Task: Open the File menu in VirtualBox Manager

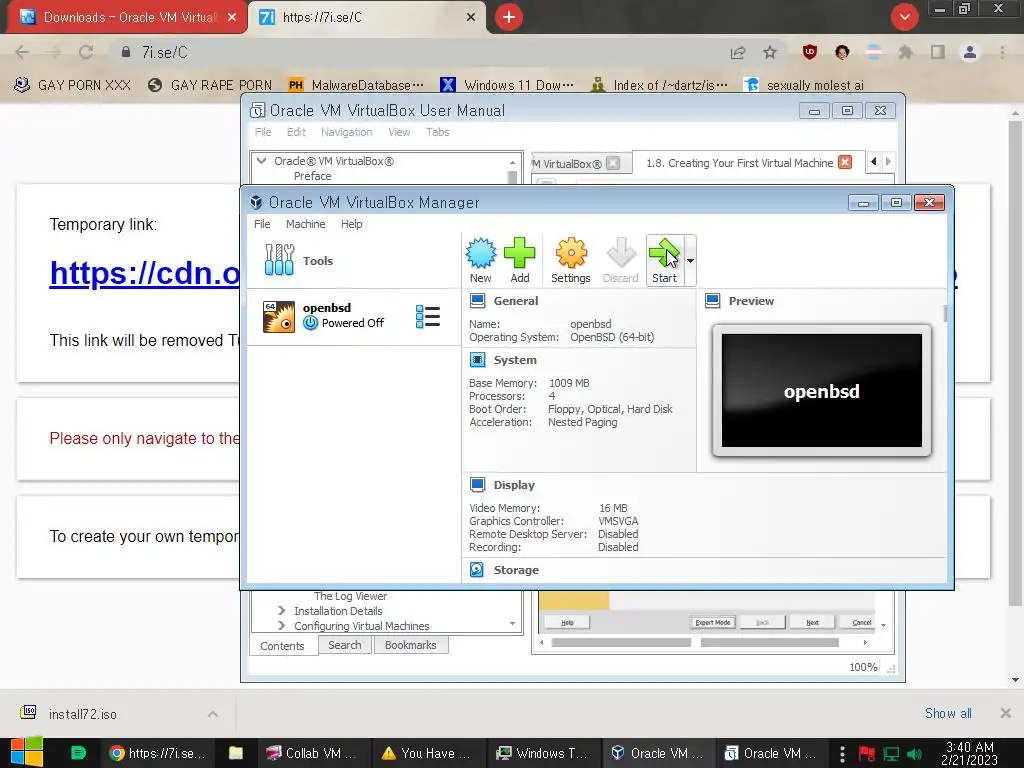Action: point(262,224)
